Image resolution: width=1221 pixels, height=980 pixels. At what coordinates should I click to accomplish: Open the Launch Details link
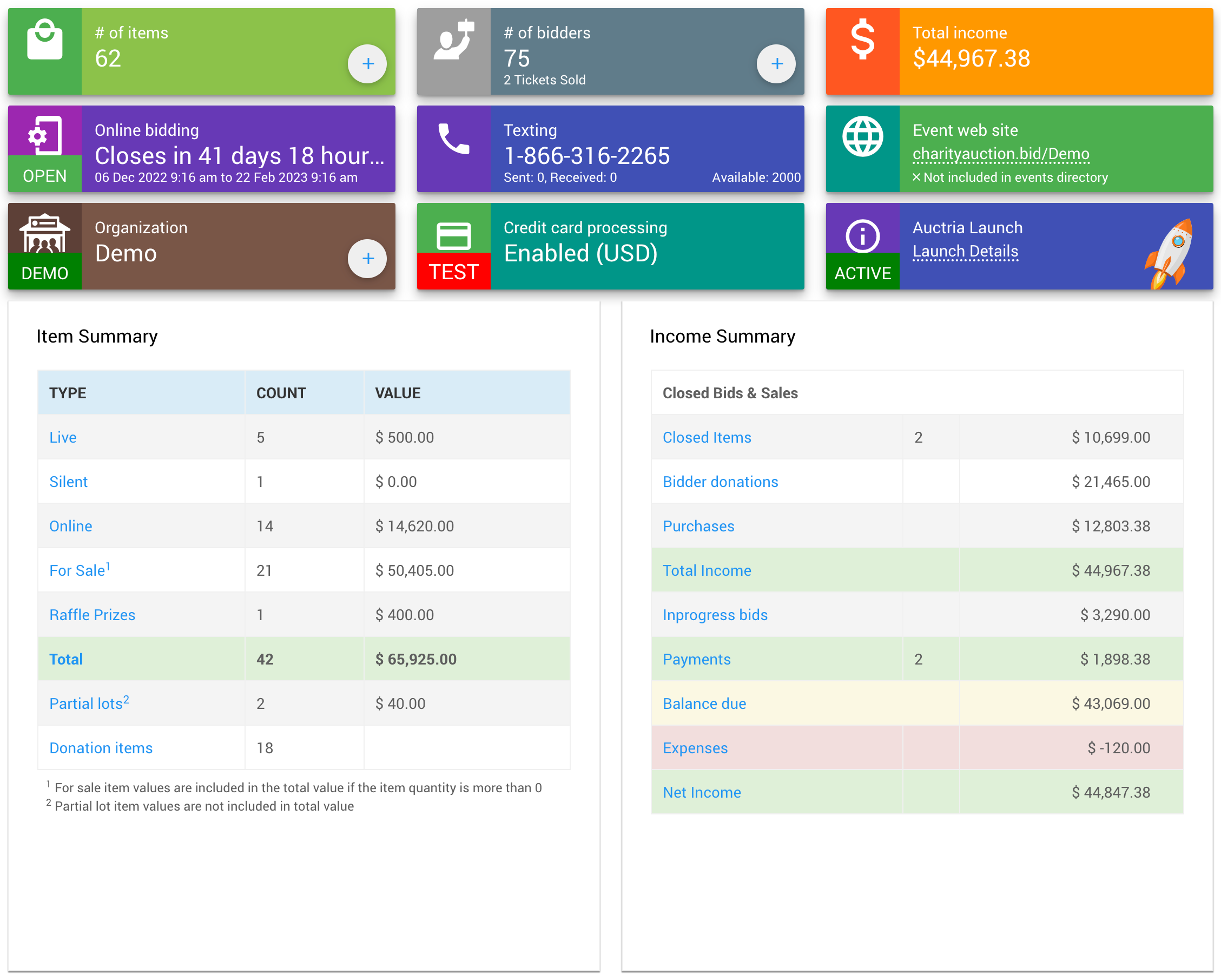pos(965,251)
